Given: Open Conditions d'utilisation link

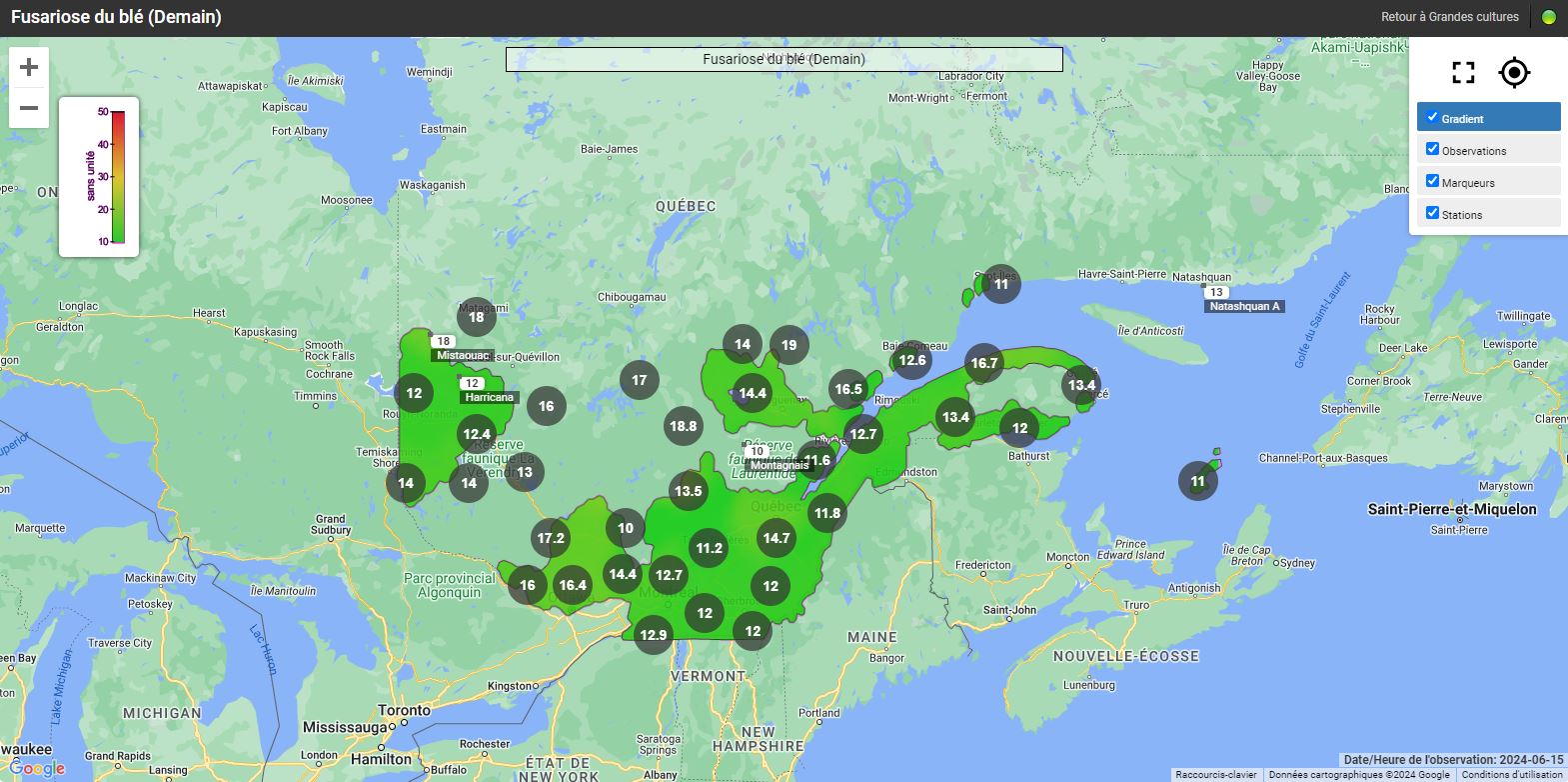Looking at the screenshot, I should coord(1511,775).
